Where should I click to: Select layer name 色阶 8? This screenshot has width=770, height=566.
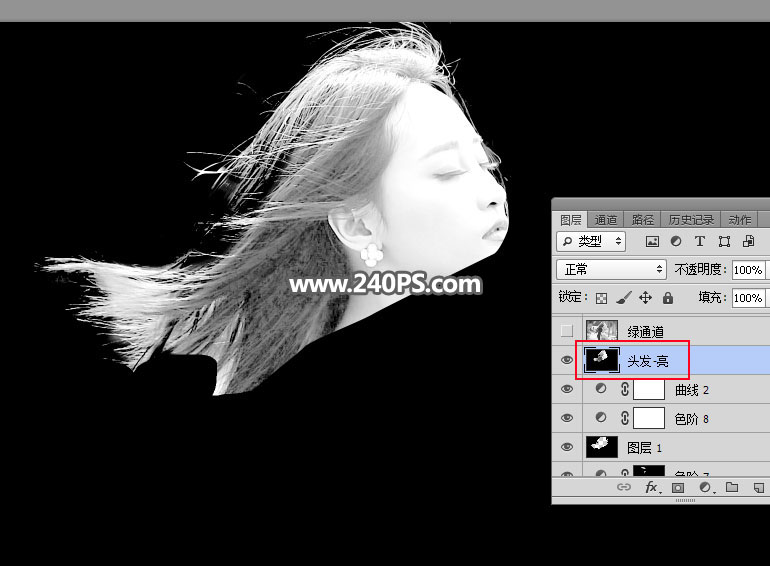tap(692, 419)
